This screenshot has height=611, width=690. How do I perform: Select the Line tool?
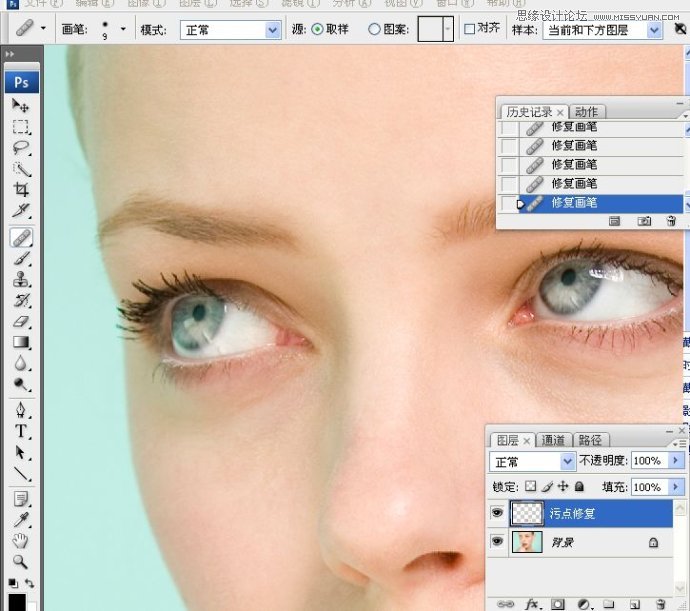(20, 474)
